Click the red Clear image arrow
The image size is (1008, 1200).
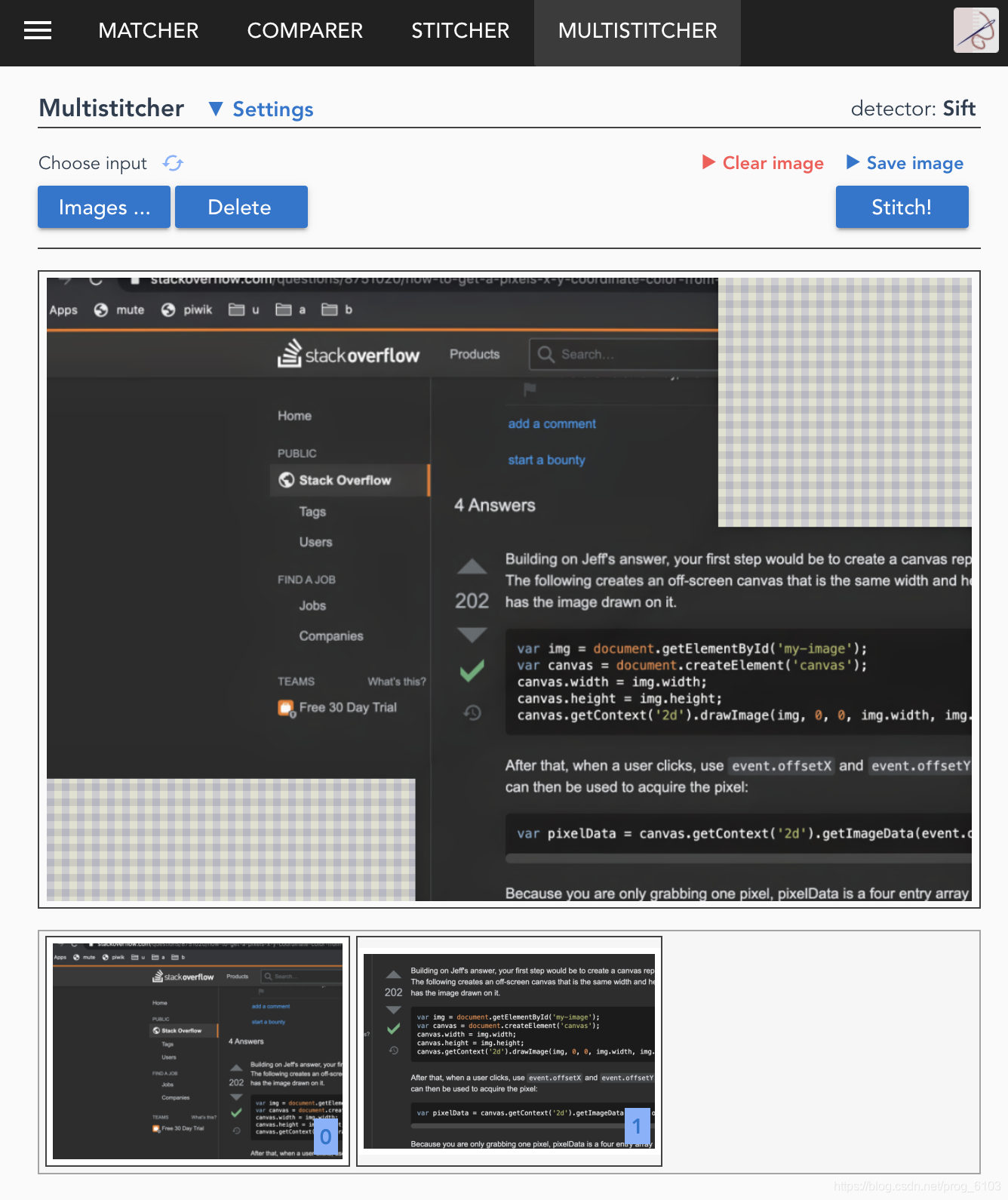click(708, 162)
